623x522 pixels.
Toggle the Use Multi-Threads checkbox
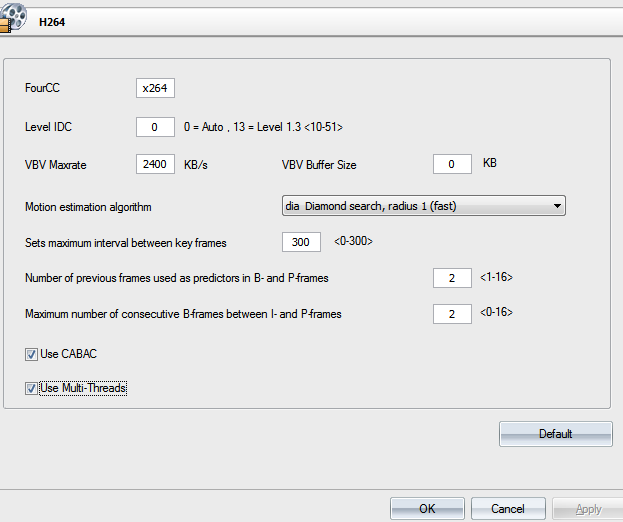click(x=31, y=388)
